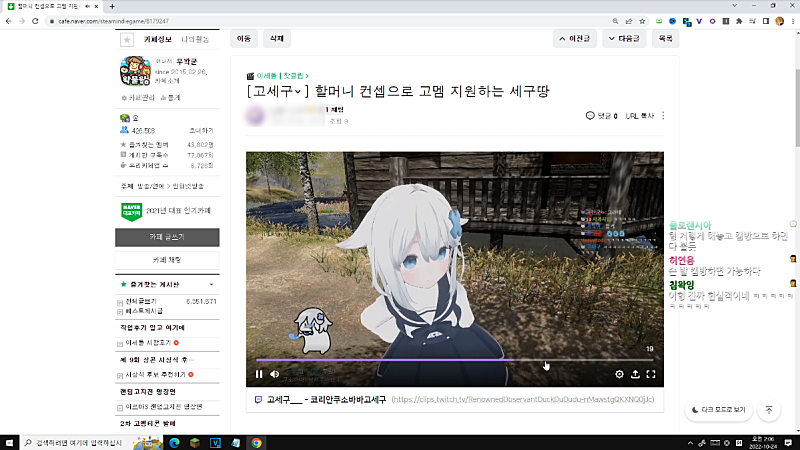Image resolution: width=800 pixels, height=450 pixels.
Task: Toggle 다크 모드로 보기 dark mode
Action: (x=718, y=410)
